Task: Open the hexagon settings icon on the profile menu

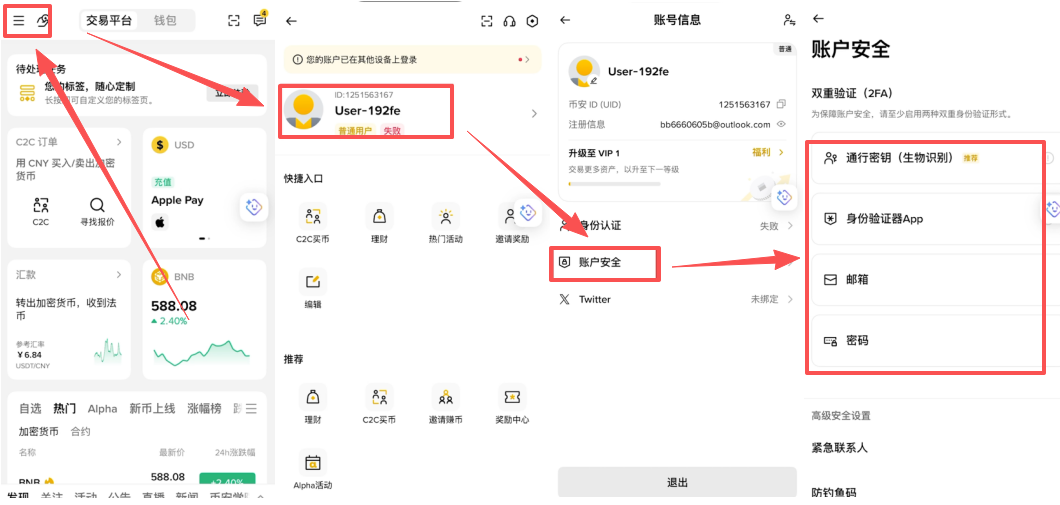Action: click(533, 21)
